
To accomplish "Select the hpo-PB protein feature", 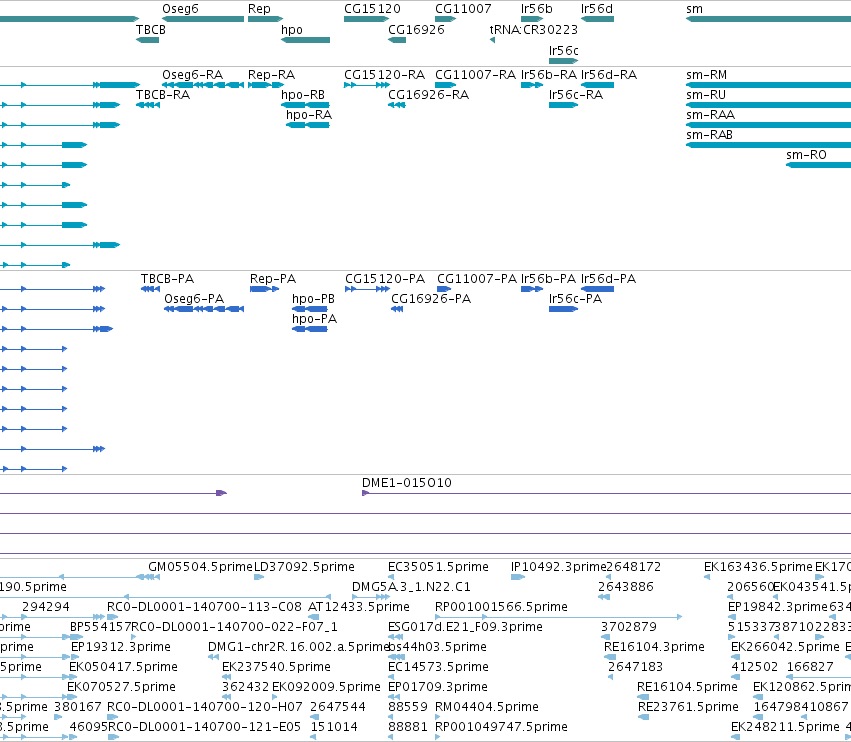I will click(x=310, y=309).
